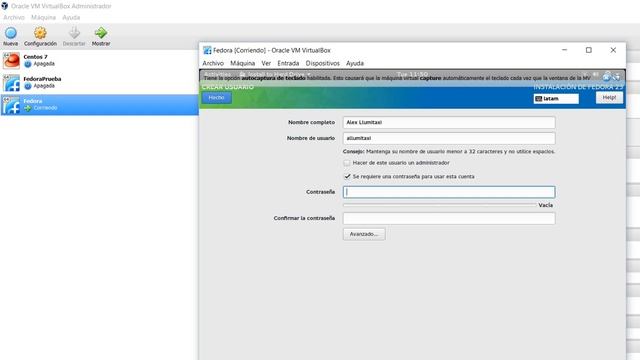Open Ayuda menu in VirtualBox Administrador

tap(71, 18)
